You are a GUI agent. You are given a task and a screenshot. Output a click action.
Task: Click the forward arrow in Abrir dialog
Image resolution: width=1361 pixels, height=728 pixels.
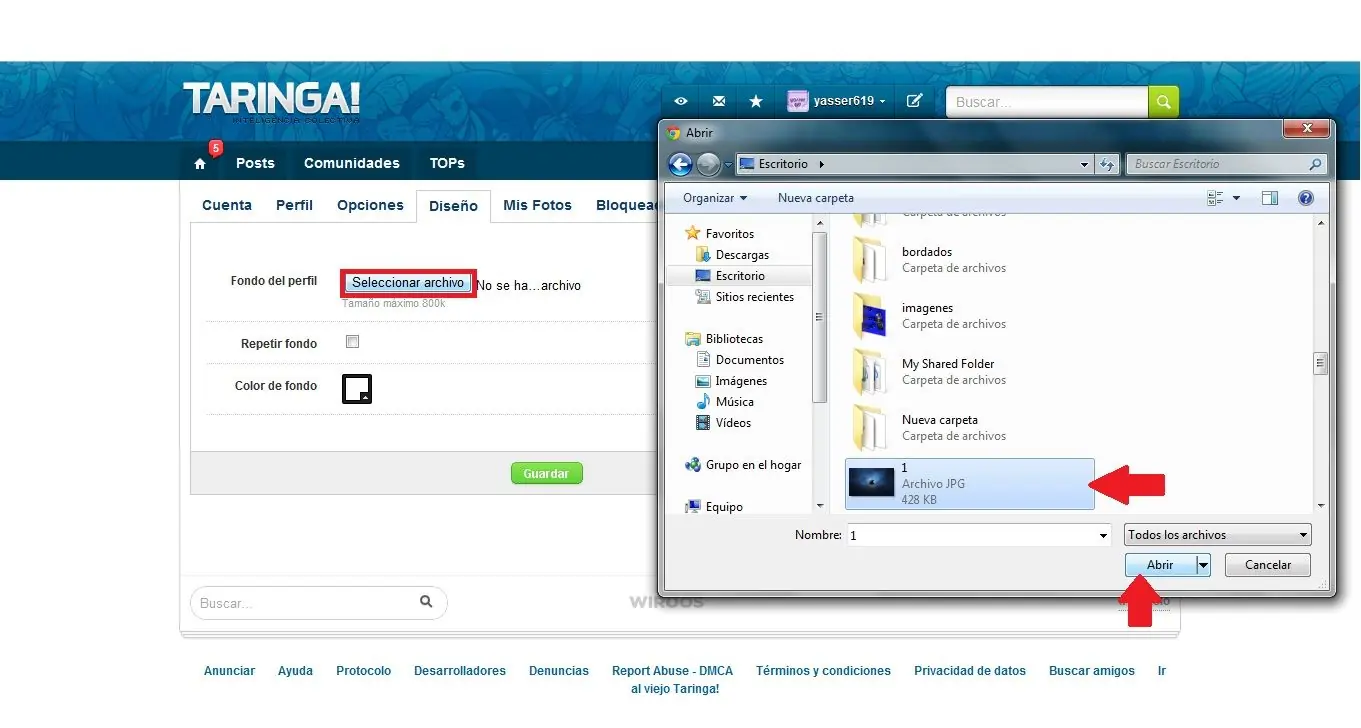coord(709,164)
